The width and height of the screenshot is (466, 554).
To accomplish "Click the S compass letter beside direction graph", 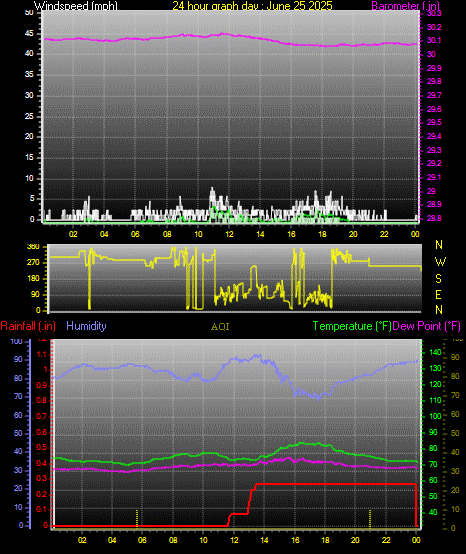I will 438,279.
